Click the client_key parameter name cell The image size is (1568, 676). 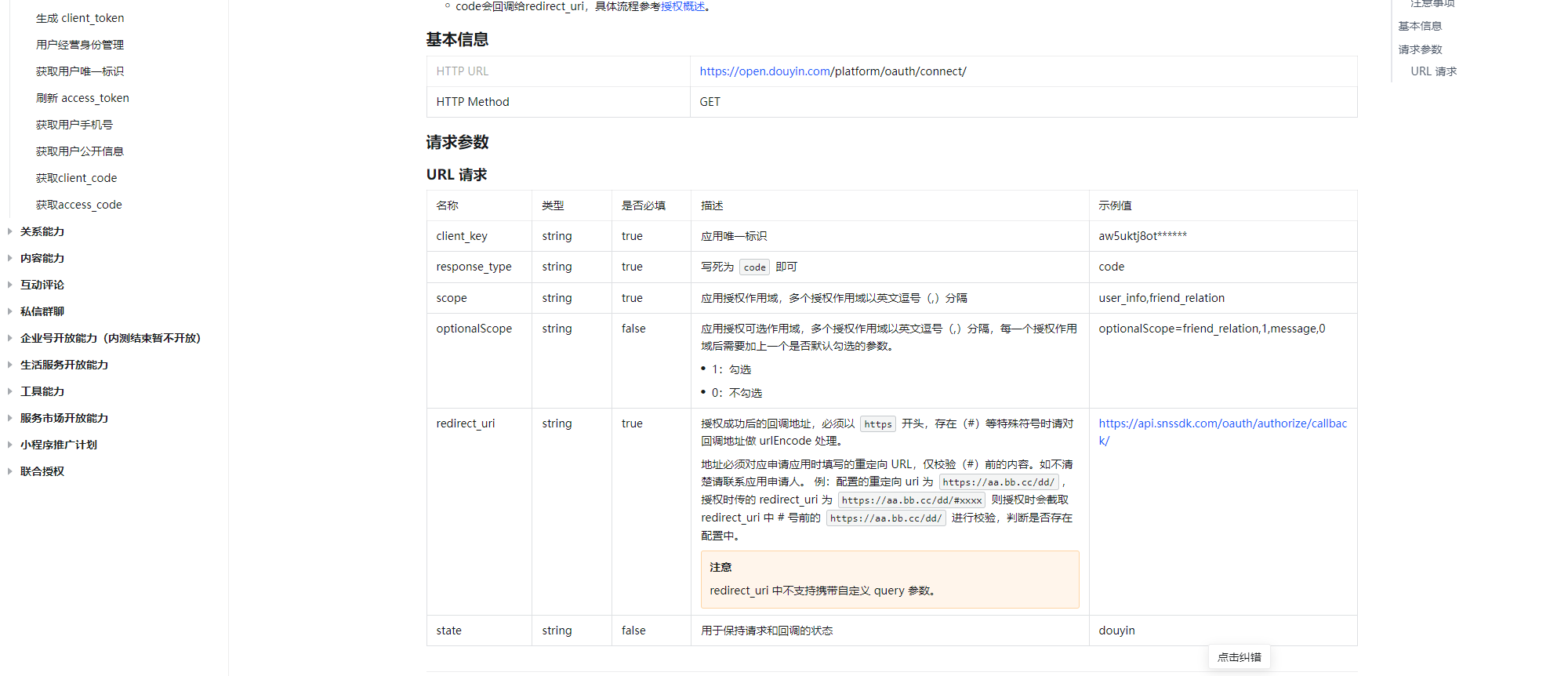pos(479,236)
